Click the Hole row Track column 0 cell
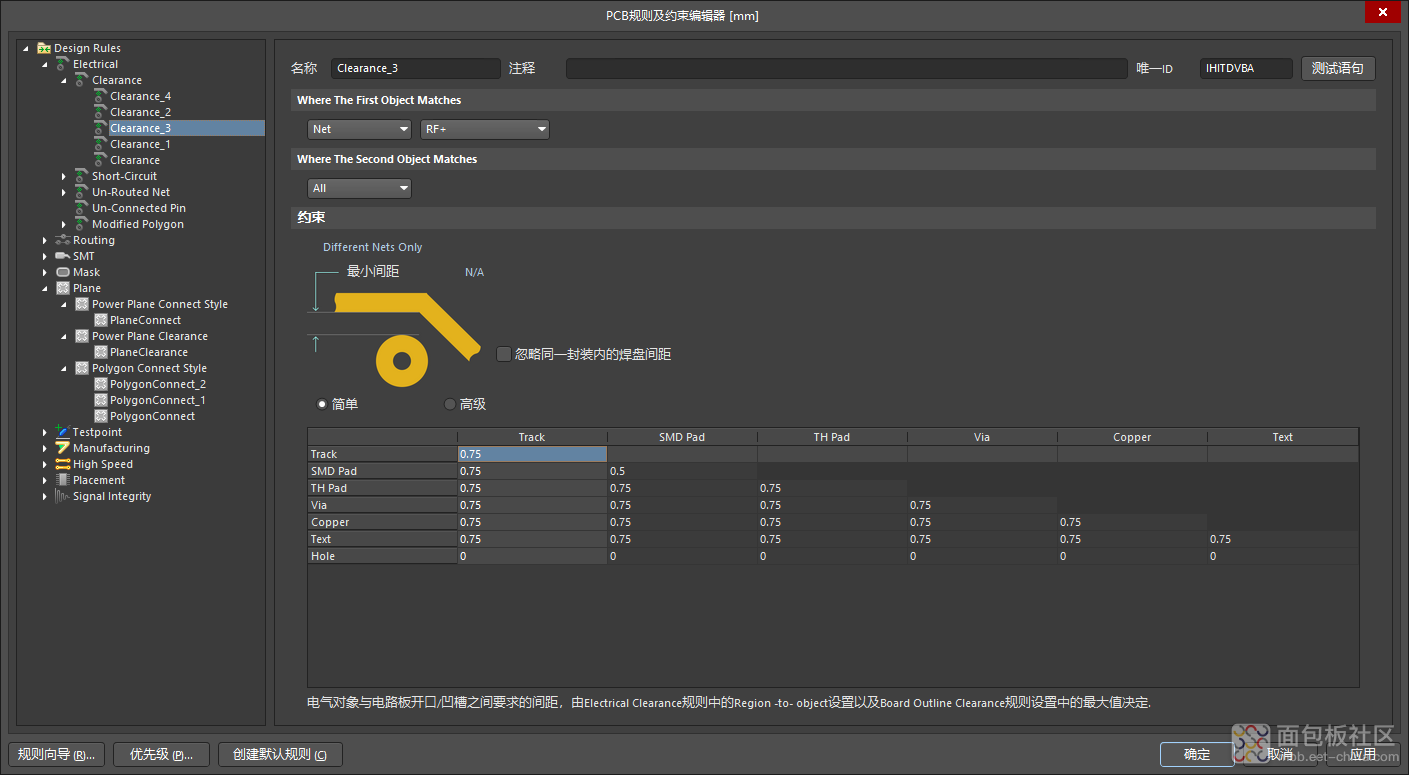The width and height of the screenshot is (1409, 775). pyautogui.click(x=532, y=556)
